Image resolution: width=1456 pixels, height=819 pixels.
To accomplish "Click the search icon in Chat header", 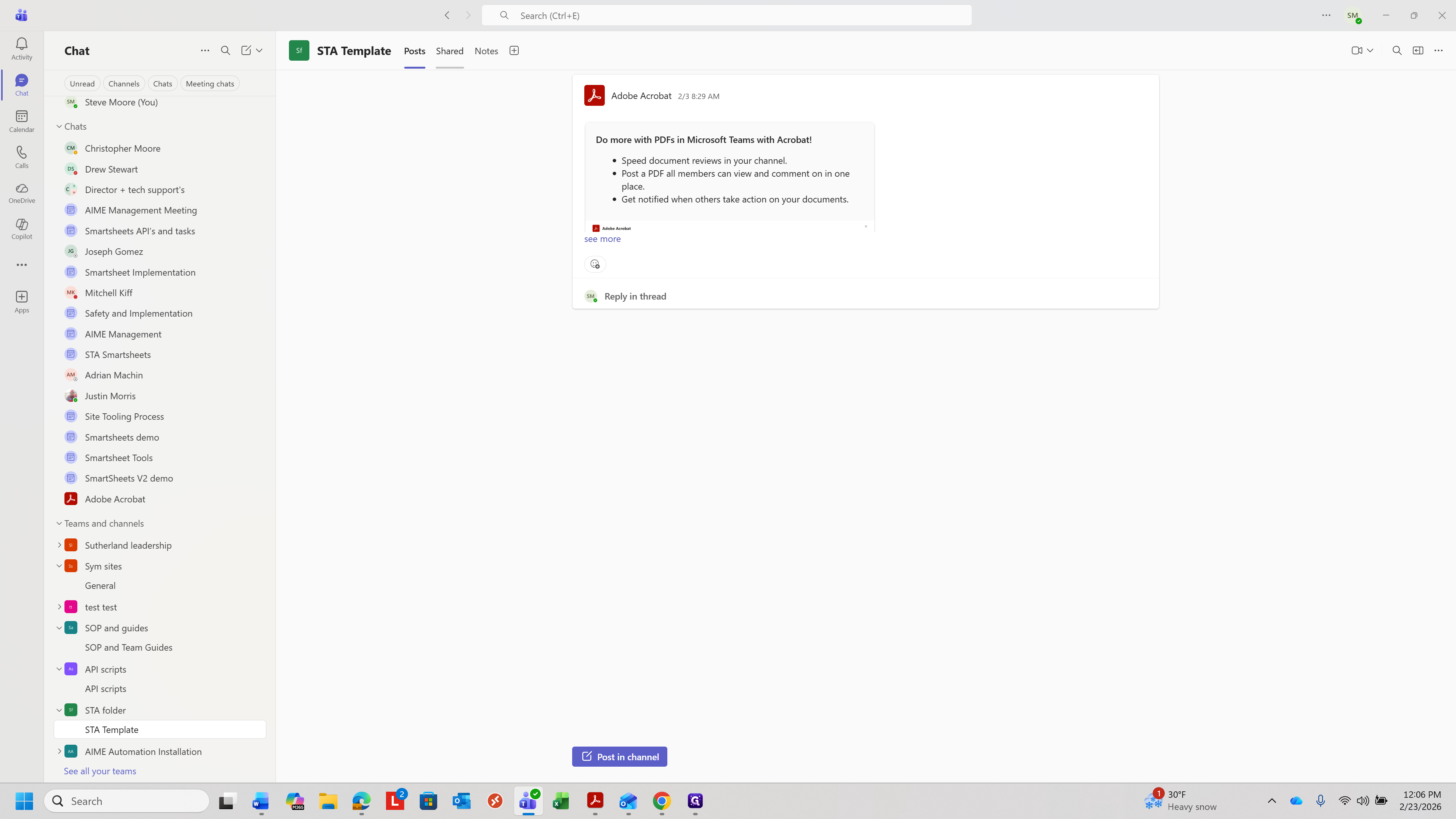I will click(x=226, y=51).
